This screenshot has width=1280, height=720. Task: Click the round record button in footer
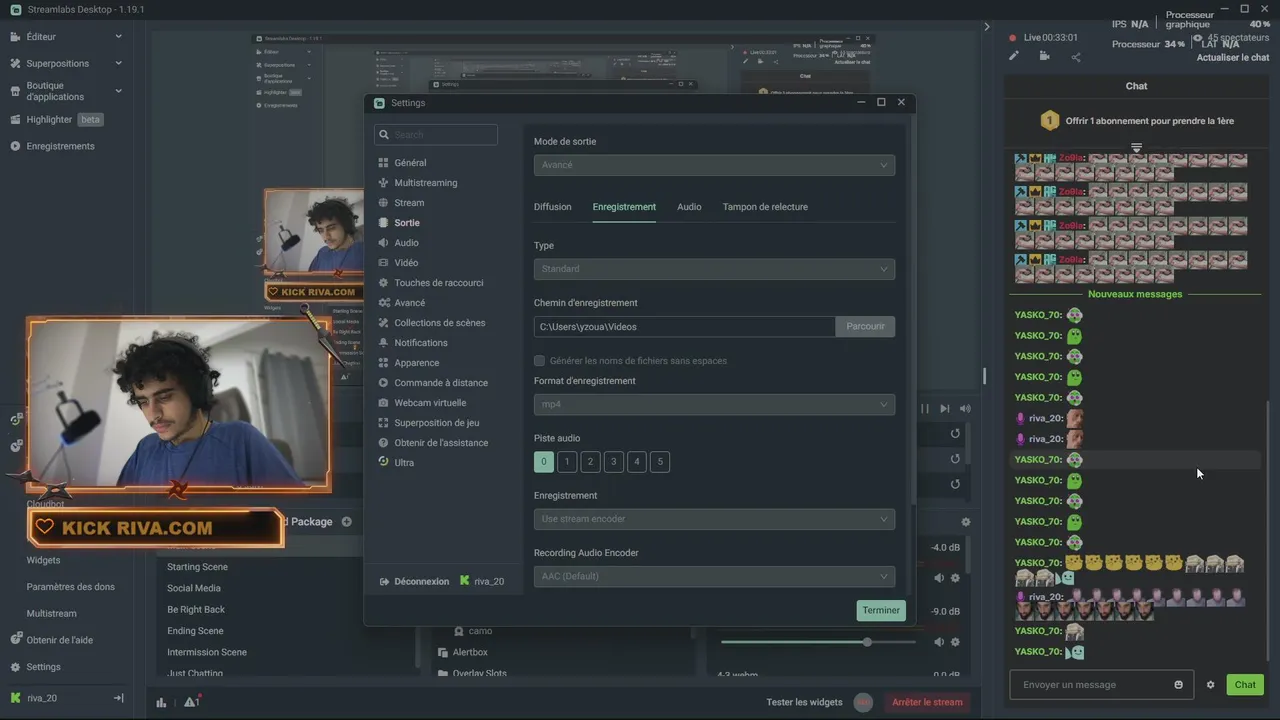[x=863, y=702]
